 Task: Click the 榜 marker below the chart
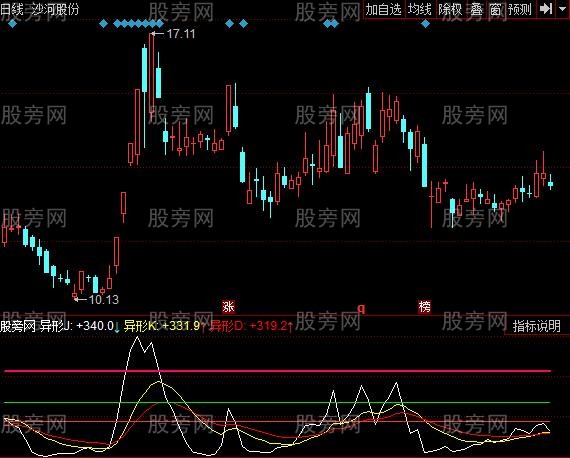click(x=424, y=307)
